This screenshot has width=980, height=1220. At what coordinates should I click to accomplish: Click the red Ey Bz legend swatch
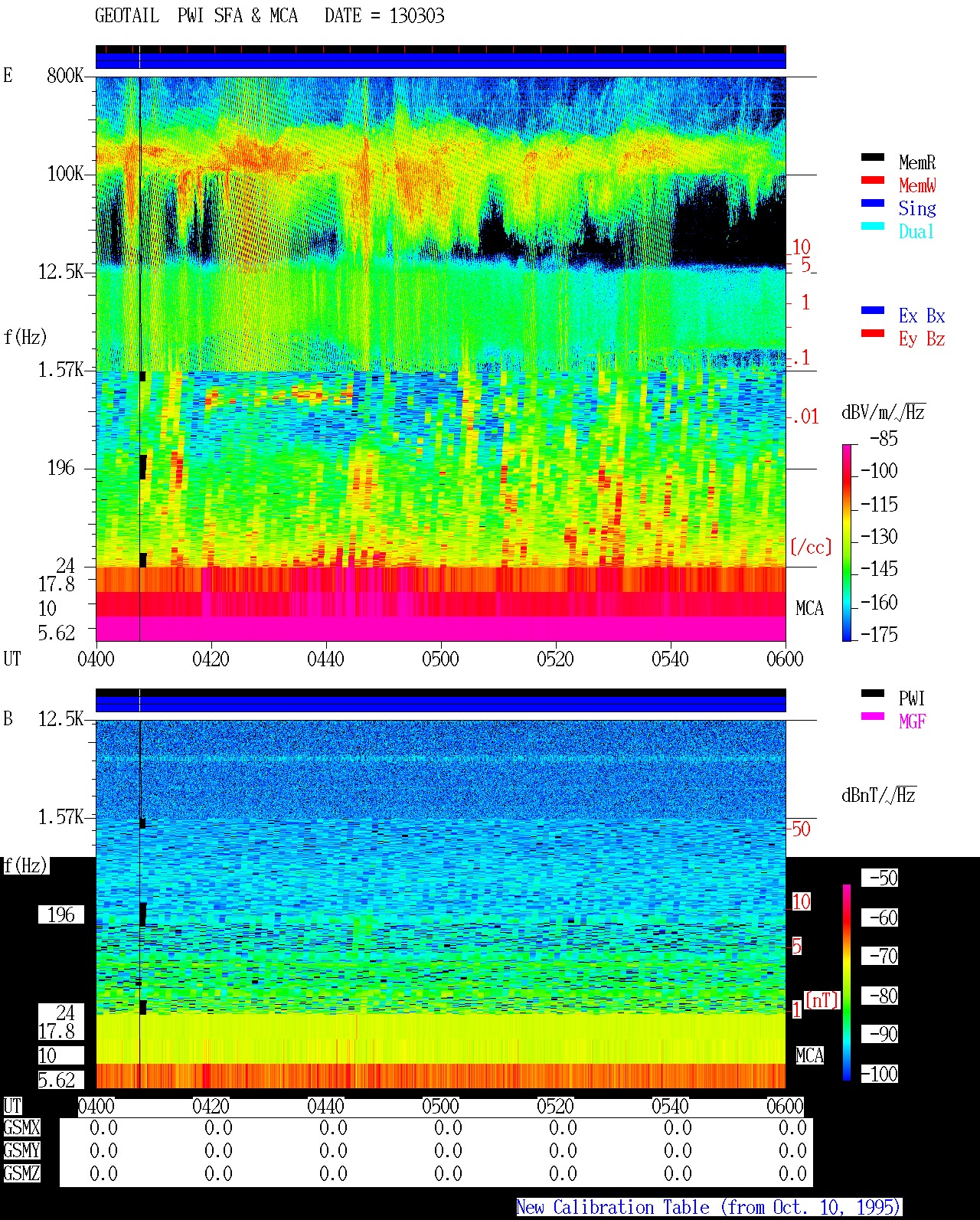click(873, 334)
